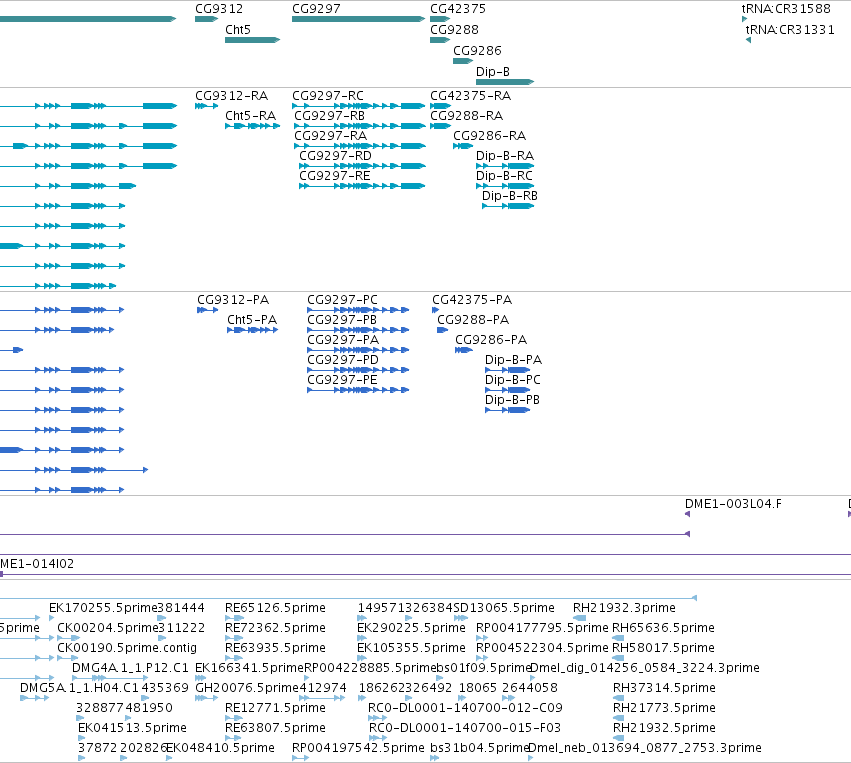Image resolution: width=851 pixels, height=763 pixels.
Task: Click EST RH21773.5prime
Action: tap(664, 708)
